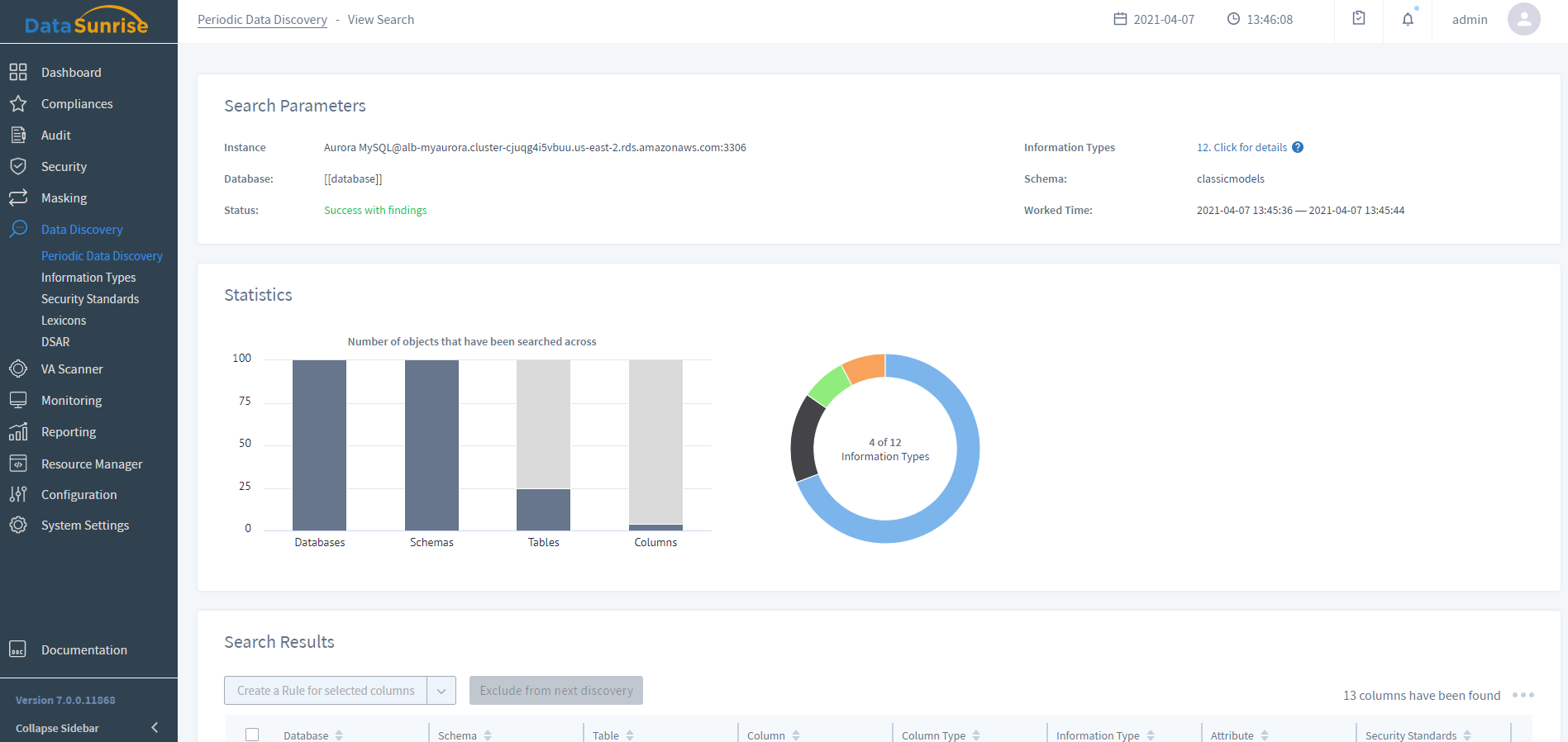Open the Security Standards submenu item
The image size is (1568, 742).
[x=90, y=299]
